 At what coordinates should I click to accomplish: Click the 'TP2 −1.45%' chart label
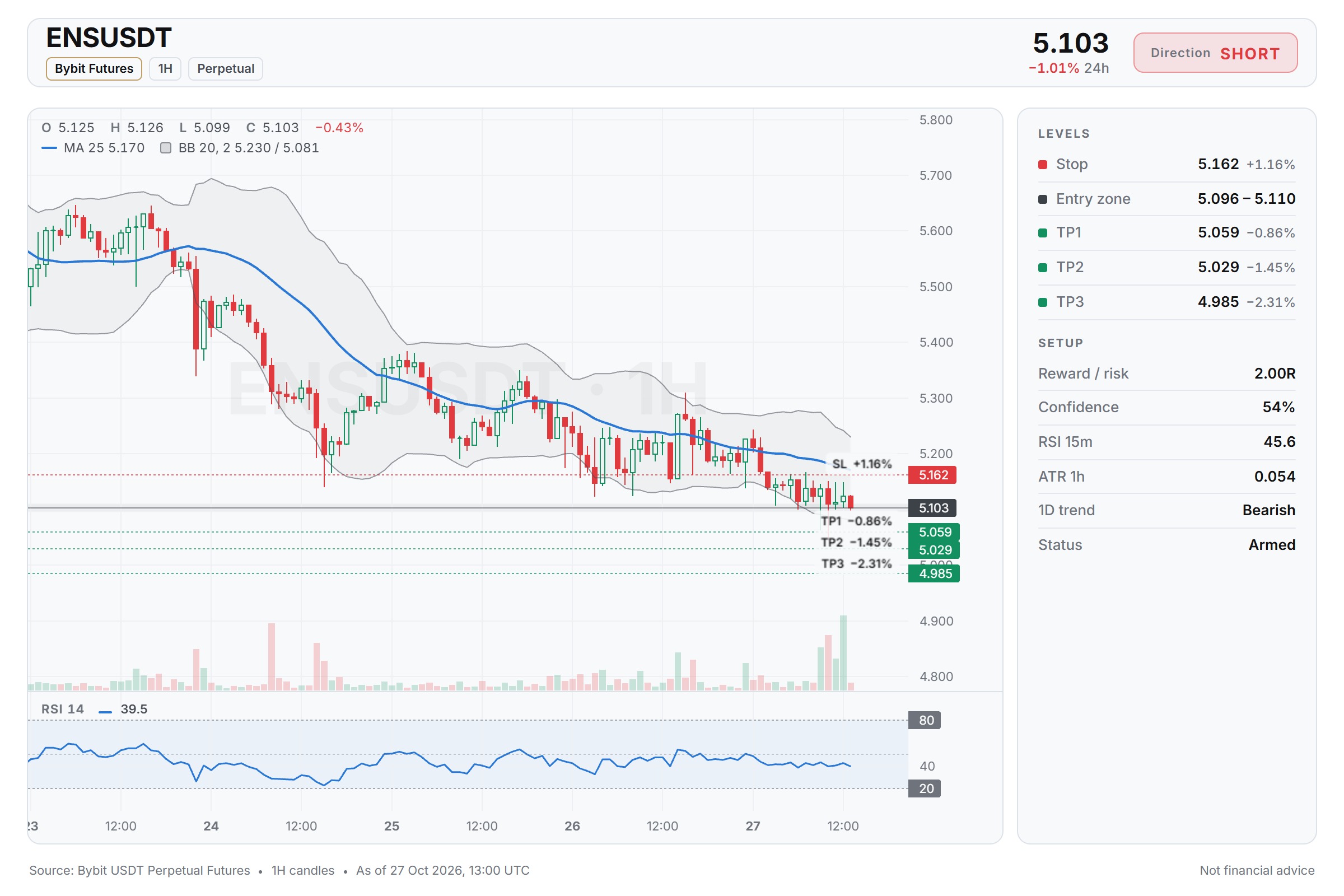[x=856, y=542]
